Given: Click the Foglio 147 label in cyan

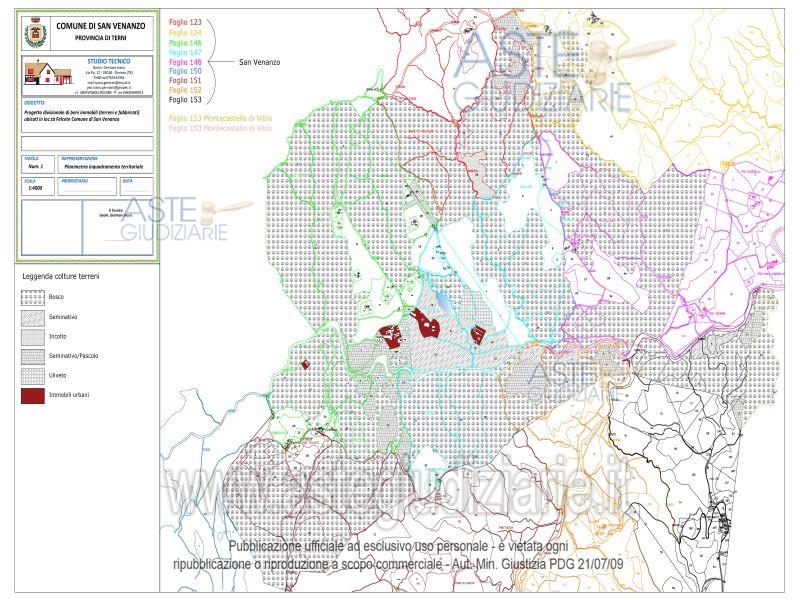Looking at the screenshot, I should pyautogui.click(x=185, y=52).
